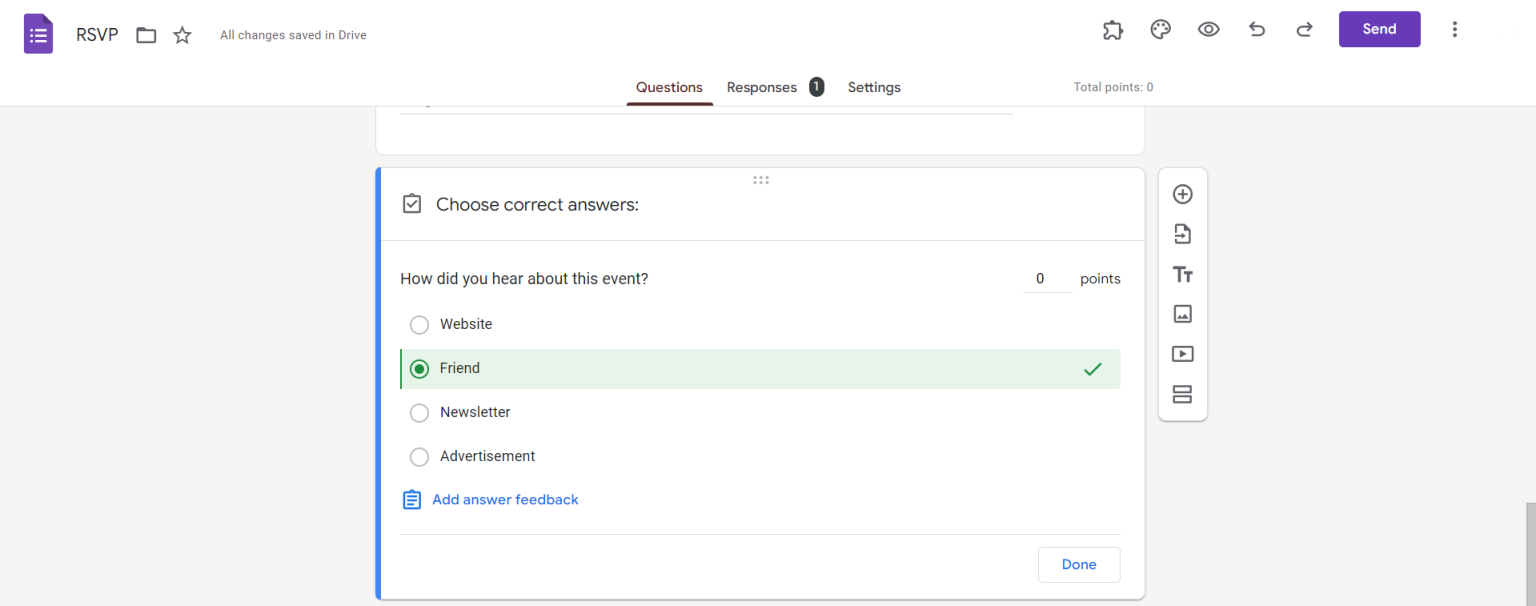Click the question drag handle dots
1536x606 pixels.
[761, 180]
